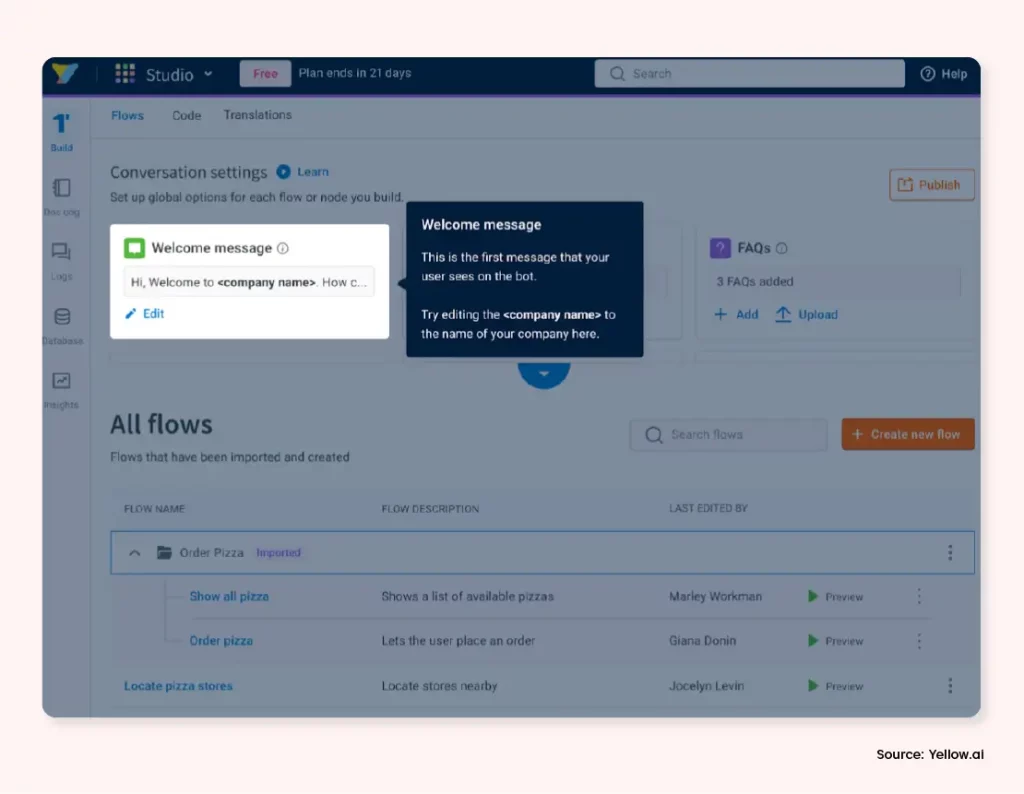1024x794 pixels.
Task: Click the Welcome message info icon
Action: 283,248
